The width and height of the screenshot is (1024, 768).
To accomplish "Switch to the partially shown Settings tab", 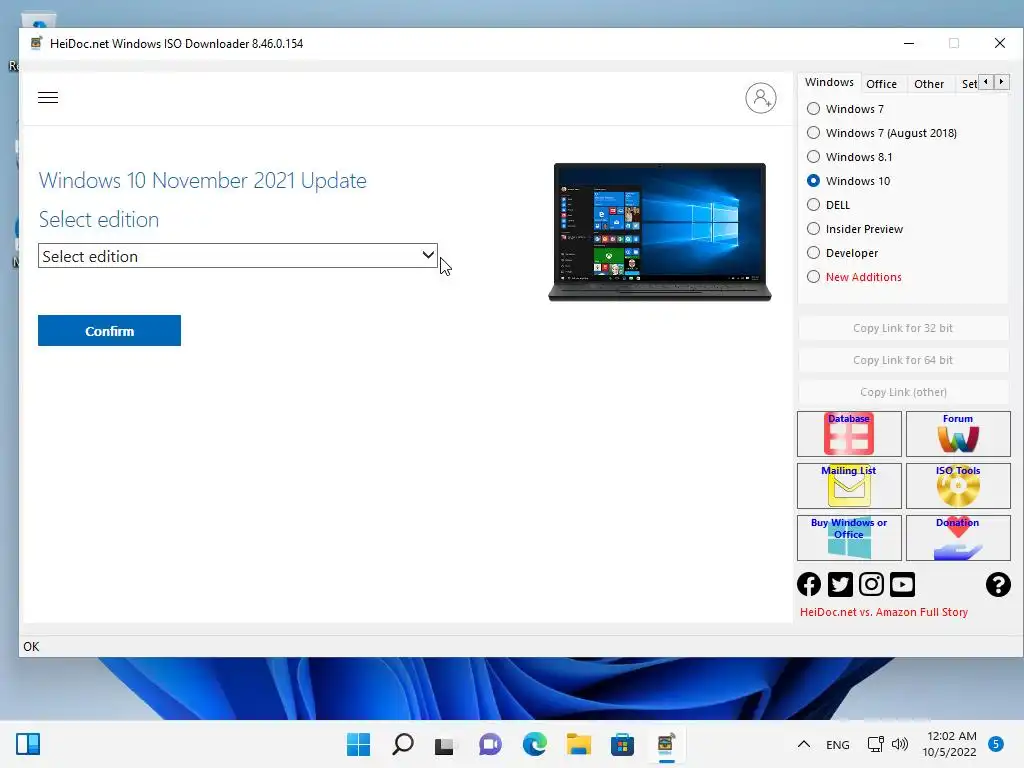I will 968,84.
